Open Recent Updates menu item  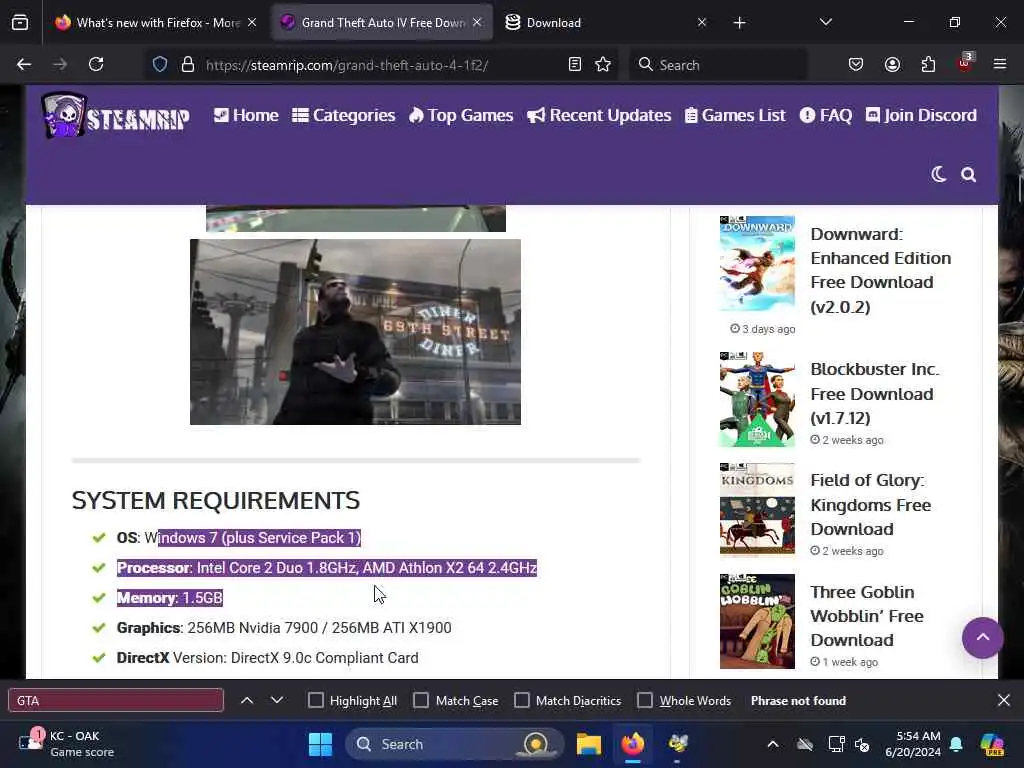599,116
